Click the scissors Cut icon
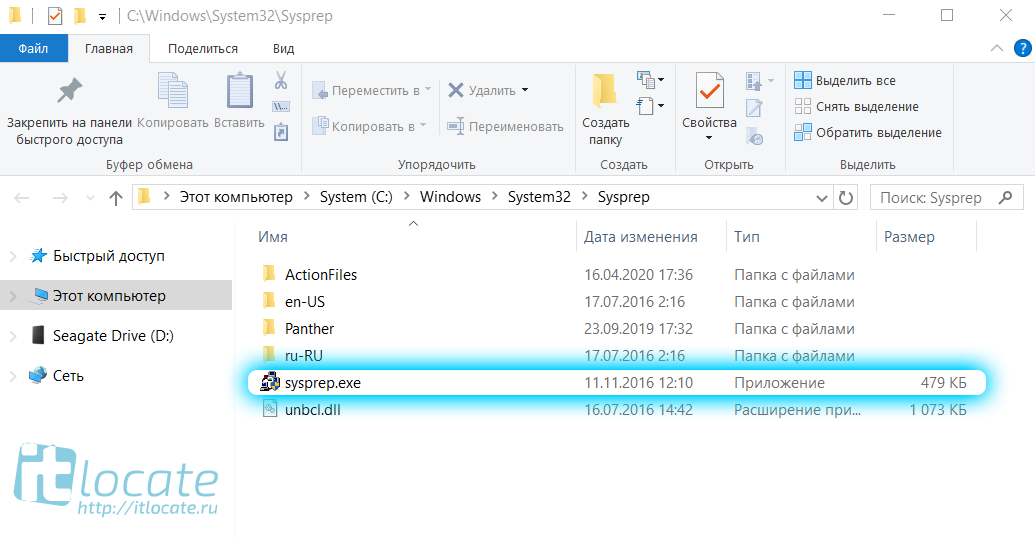Image resolution: width=1035 pixels, height=538 pixels. tap(281, 80)
